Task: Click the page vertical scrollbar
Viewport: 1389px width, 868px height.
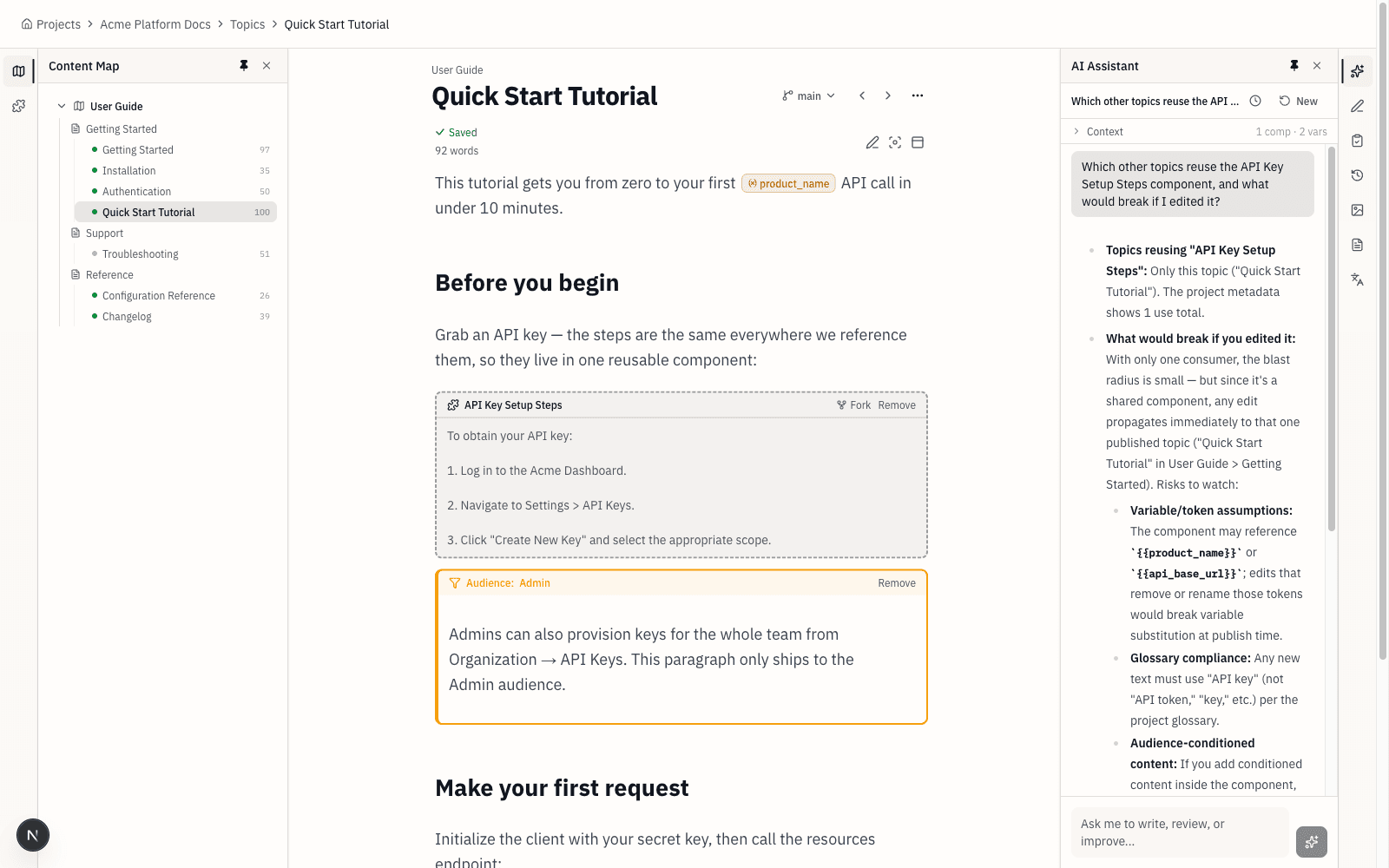Action: coord(1383,330)
